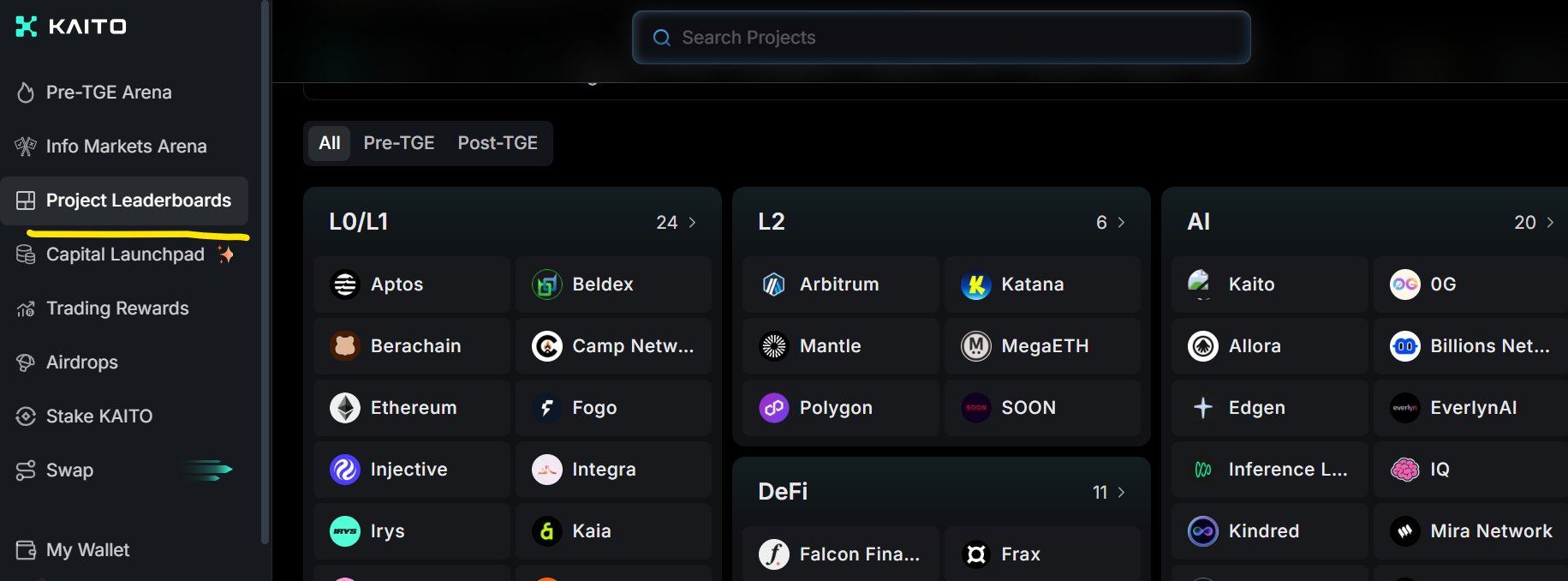Click the Swap icon in sidebar

[x=26, y=470]
